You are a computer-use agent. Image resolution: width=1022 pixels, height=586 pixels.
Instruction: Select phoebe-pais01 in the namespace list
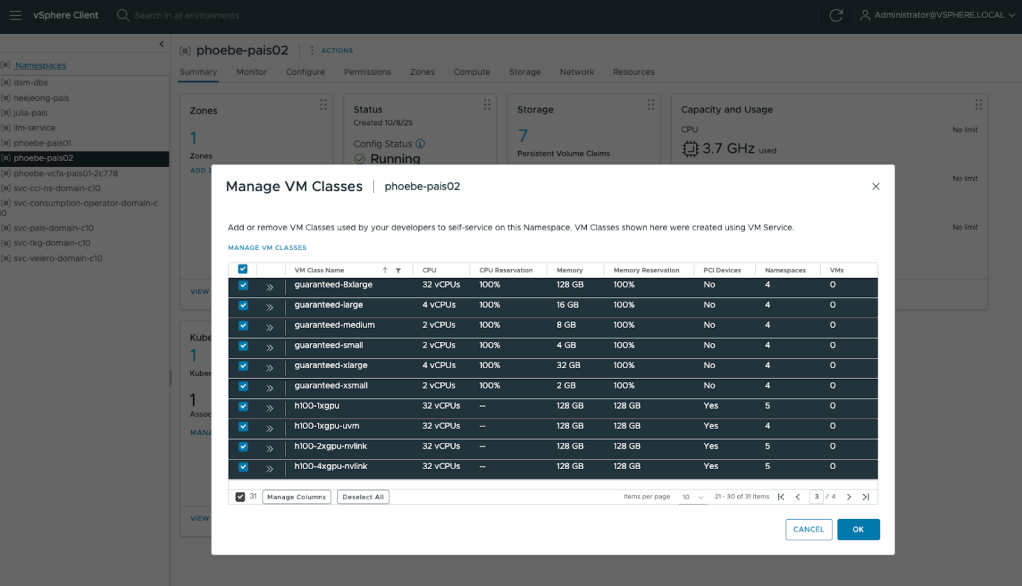[x=42, y=143]
